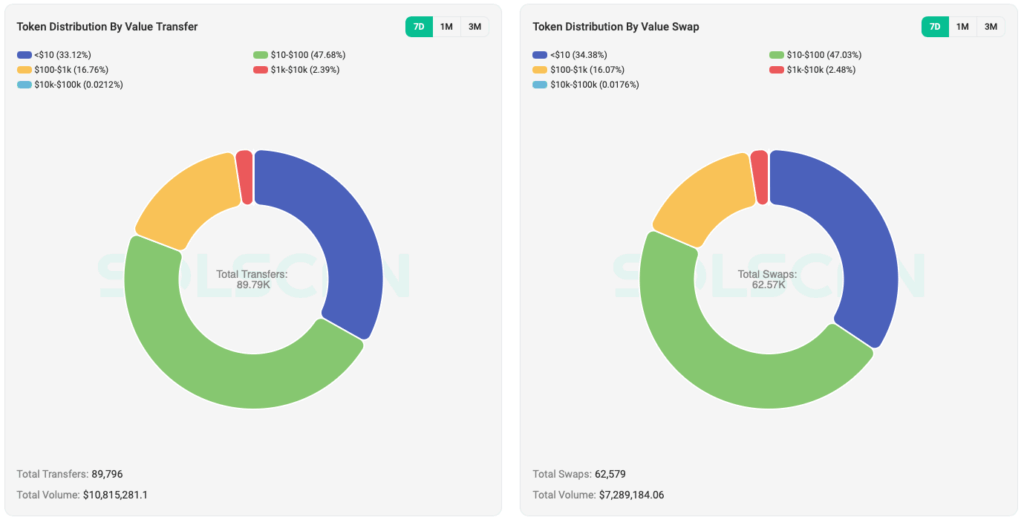Switch Value Transfer chart to 1M

446,27
